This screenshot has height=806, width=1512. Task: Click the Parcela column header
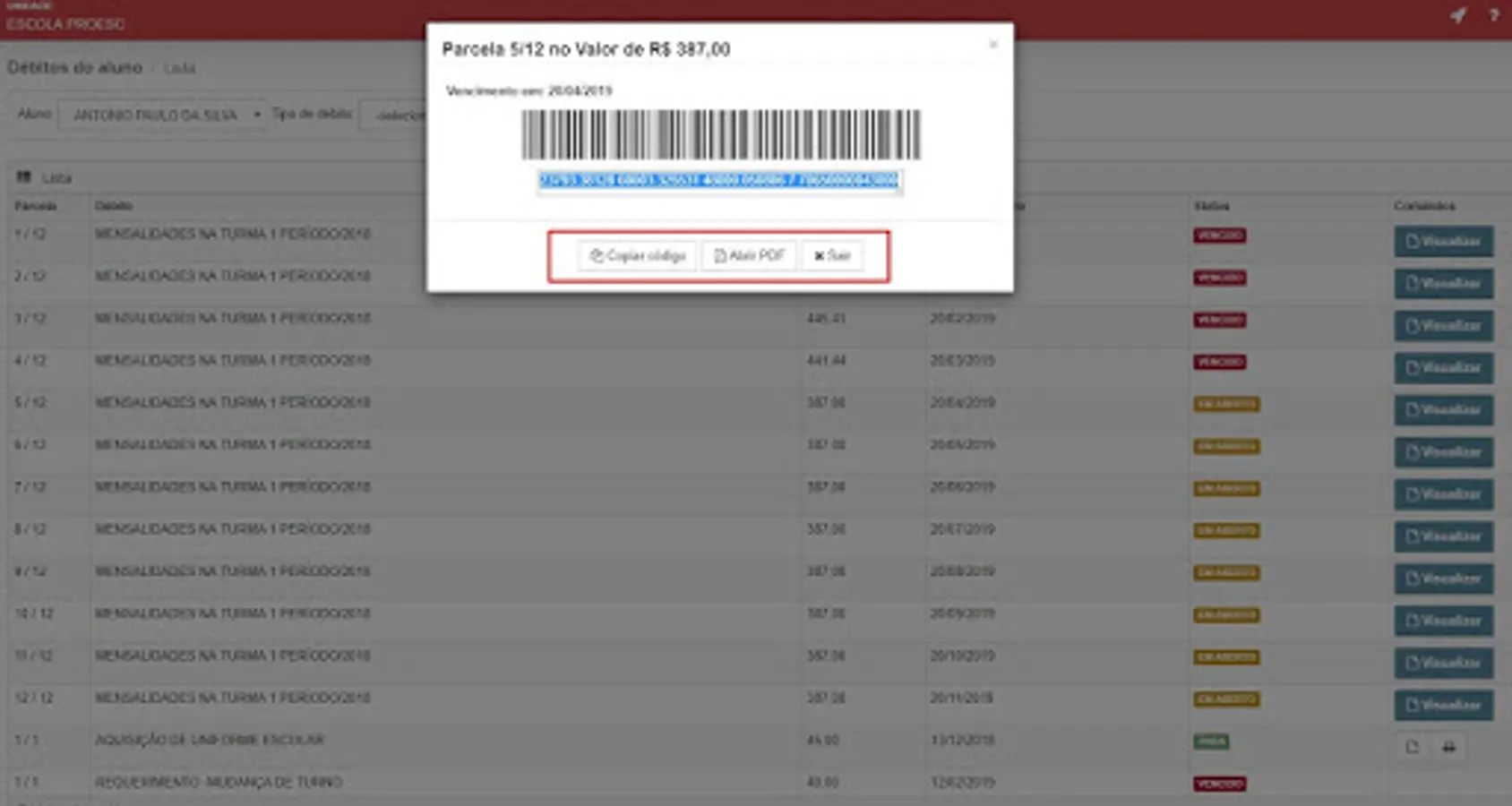[x=36, y=206]
